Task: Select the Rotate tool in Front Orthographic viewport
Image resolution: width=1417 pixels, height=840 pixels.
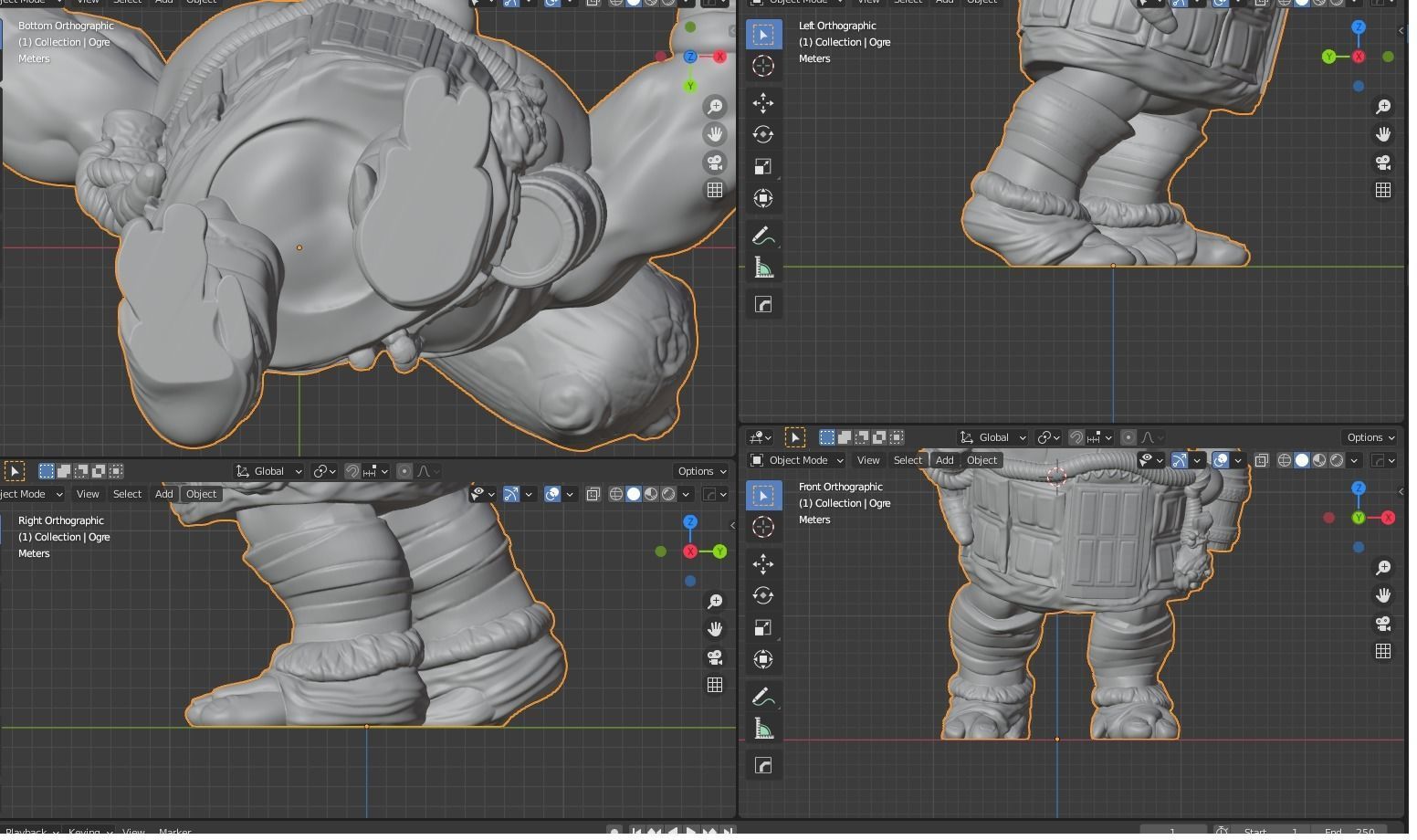Action: 763,596
